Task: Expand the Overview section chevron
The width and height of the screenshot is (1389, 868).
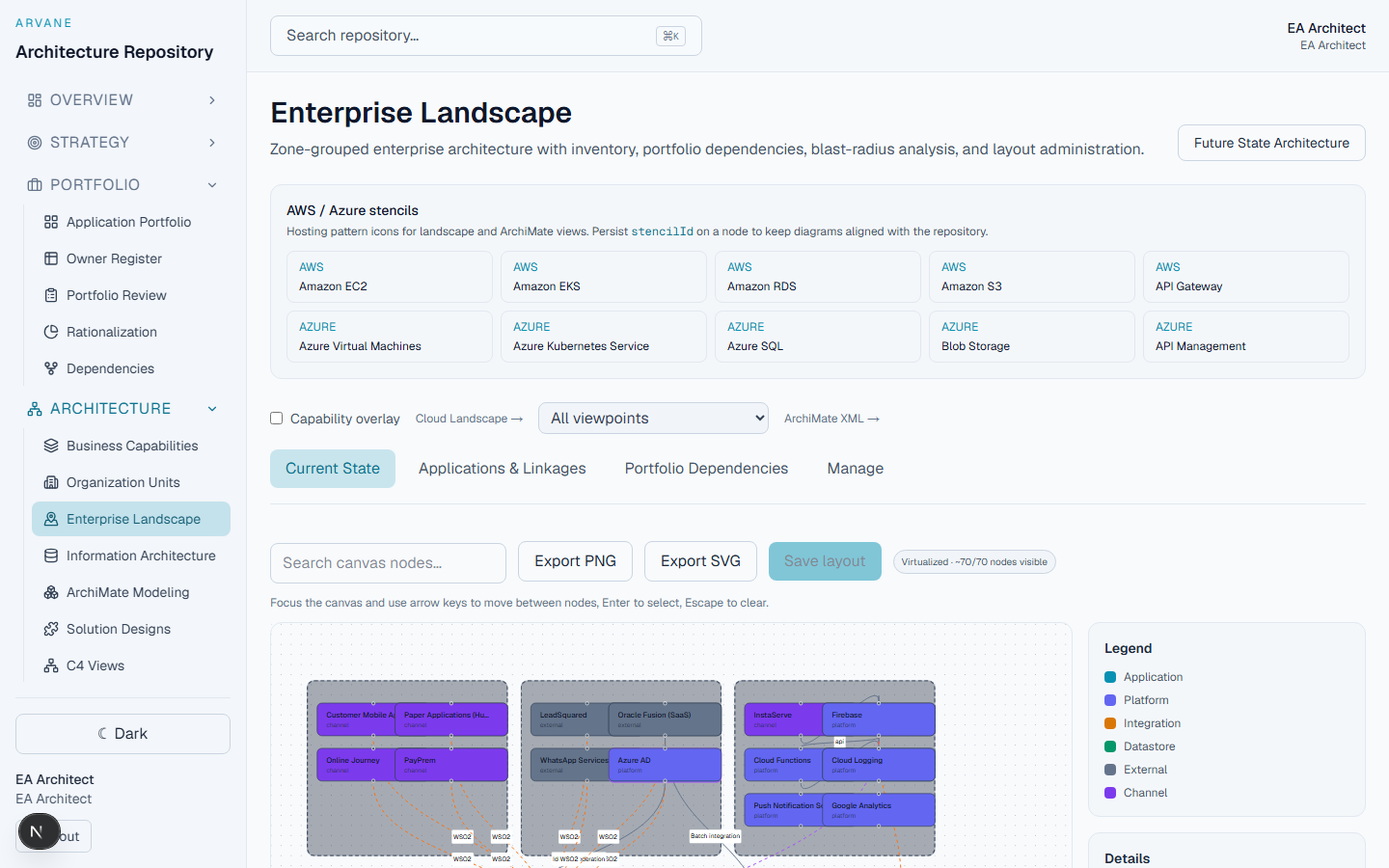Action: (x=212, y=100)
